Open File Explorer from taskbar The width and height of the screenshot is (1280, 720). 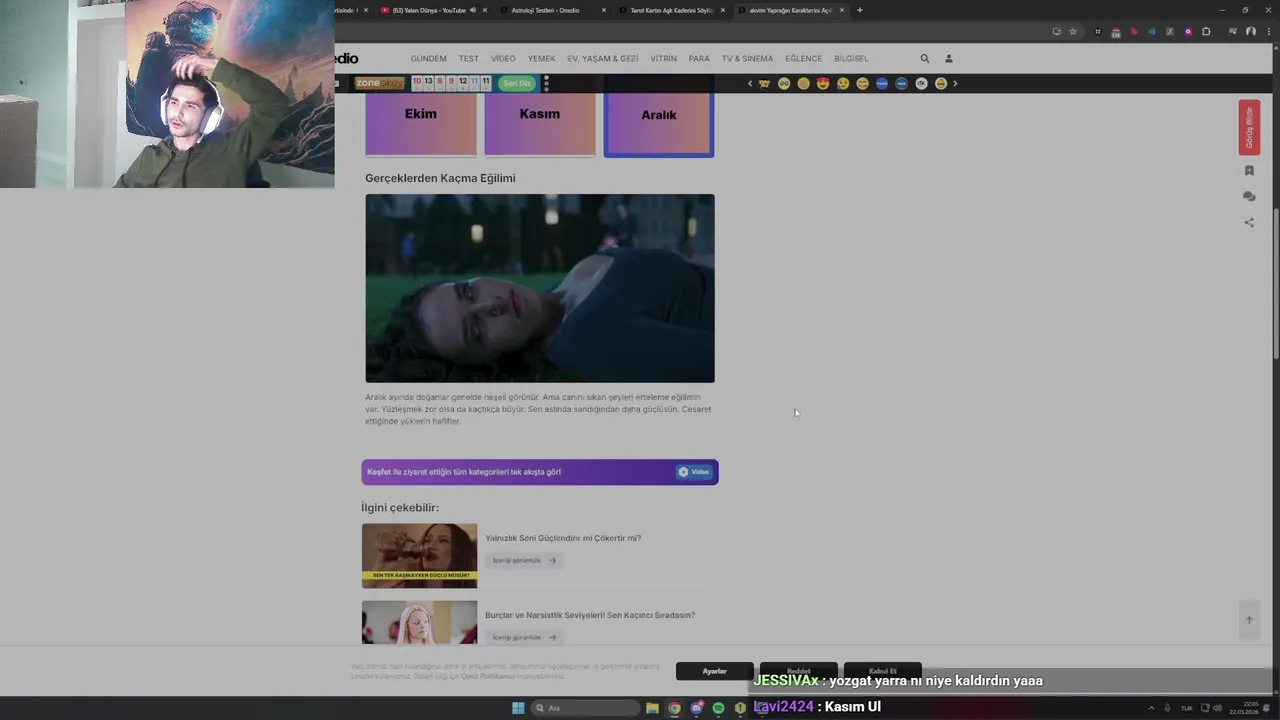[x=652, y=708]
